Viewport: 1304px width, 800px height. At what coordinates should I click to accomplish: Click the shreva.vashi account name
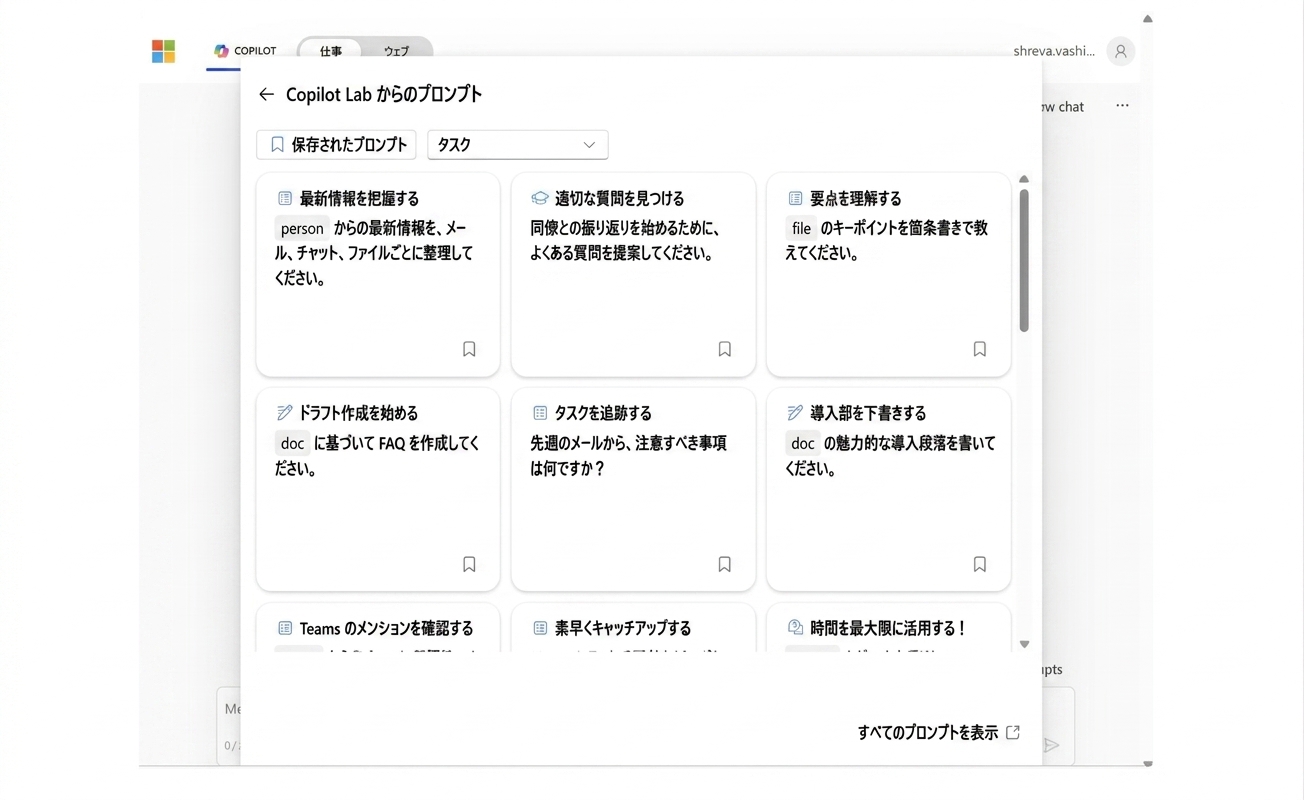[1054, 51]
